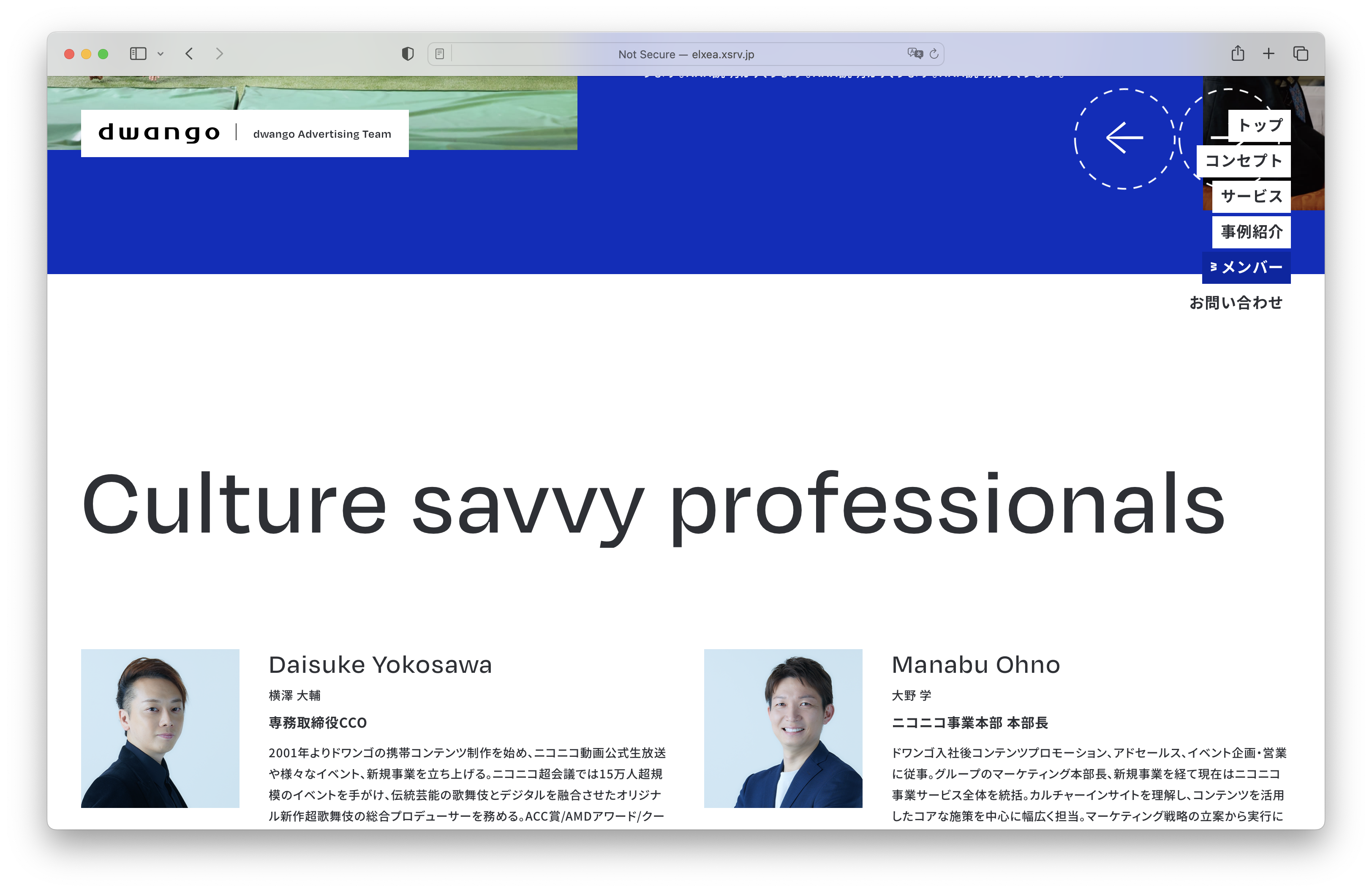Click Daisuke Yokosawa's portrait photo
Viewport: 1372px width, 892px height.
pyautogui.click(x=160, y=728)
